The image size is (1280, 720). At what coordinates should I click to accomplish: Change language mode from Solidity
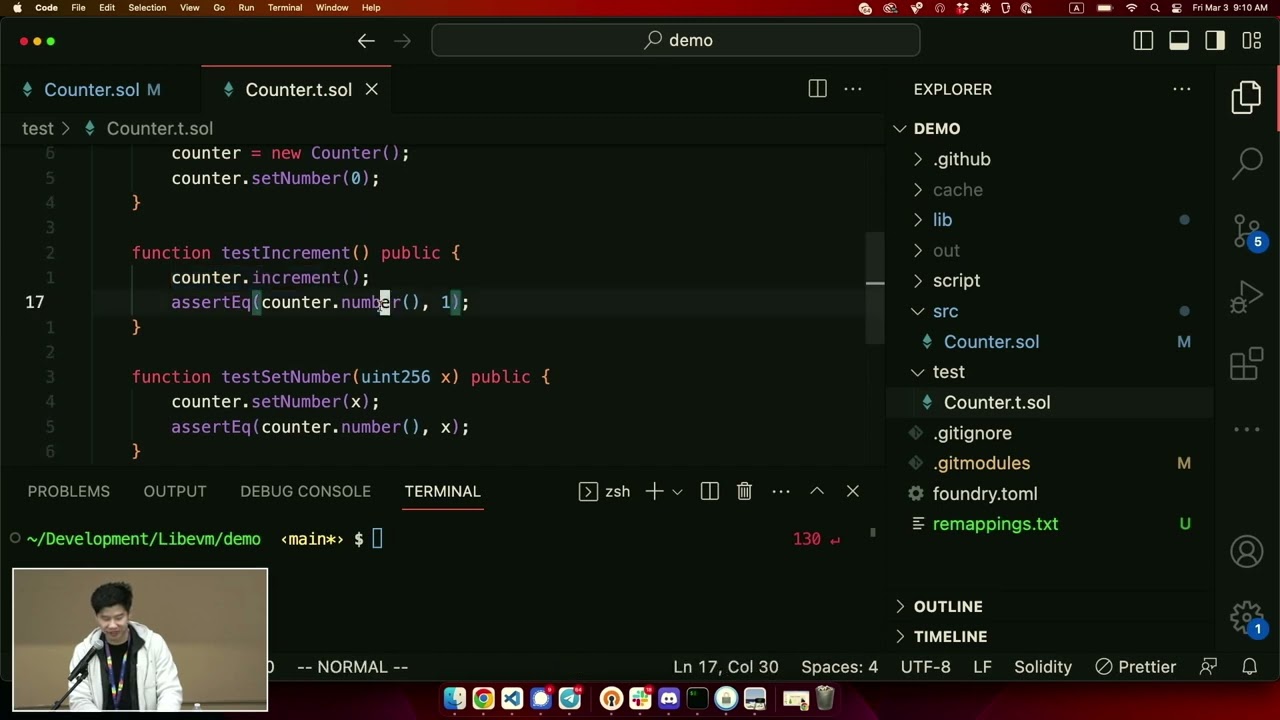(1043, 667)
